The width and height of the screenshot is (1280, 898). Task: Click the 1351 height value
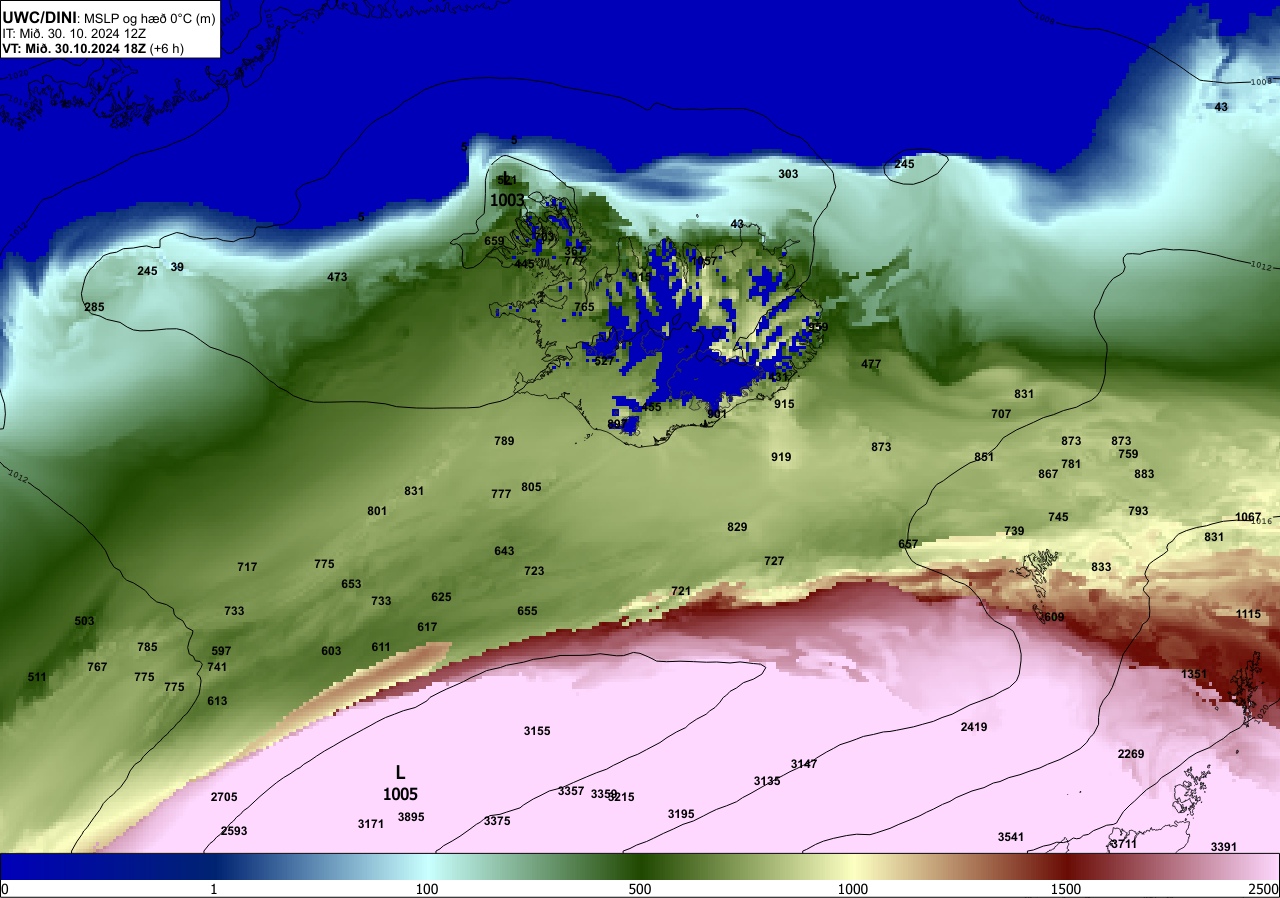point(1194,674)
